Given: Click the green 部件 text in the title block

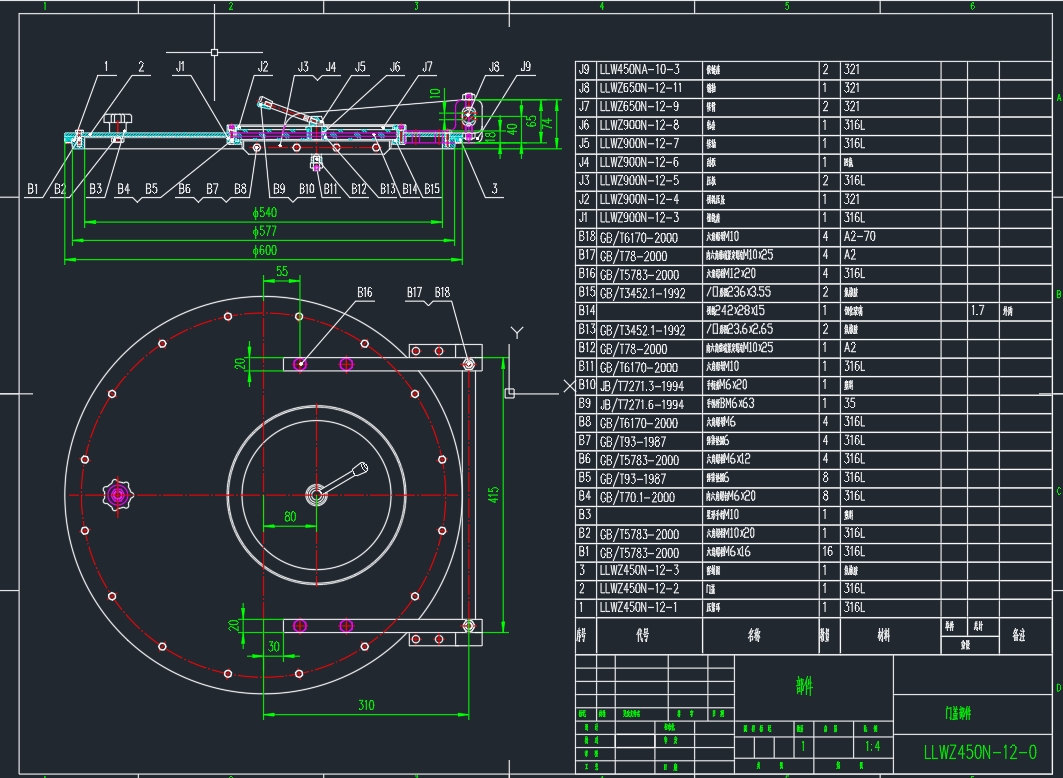Looking at the screenshot, I should click(x=804, y=687).
